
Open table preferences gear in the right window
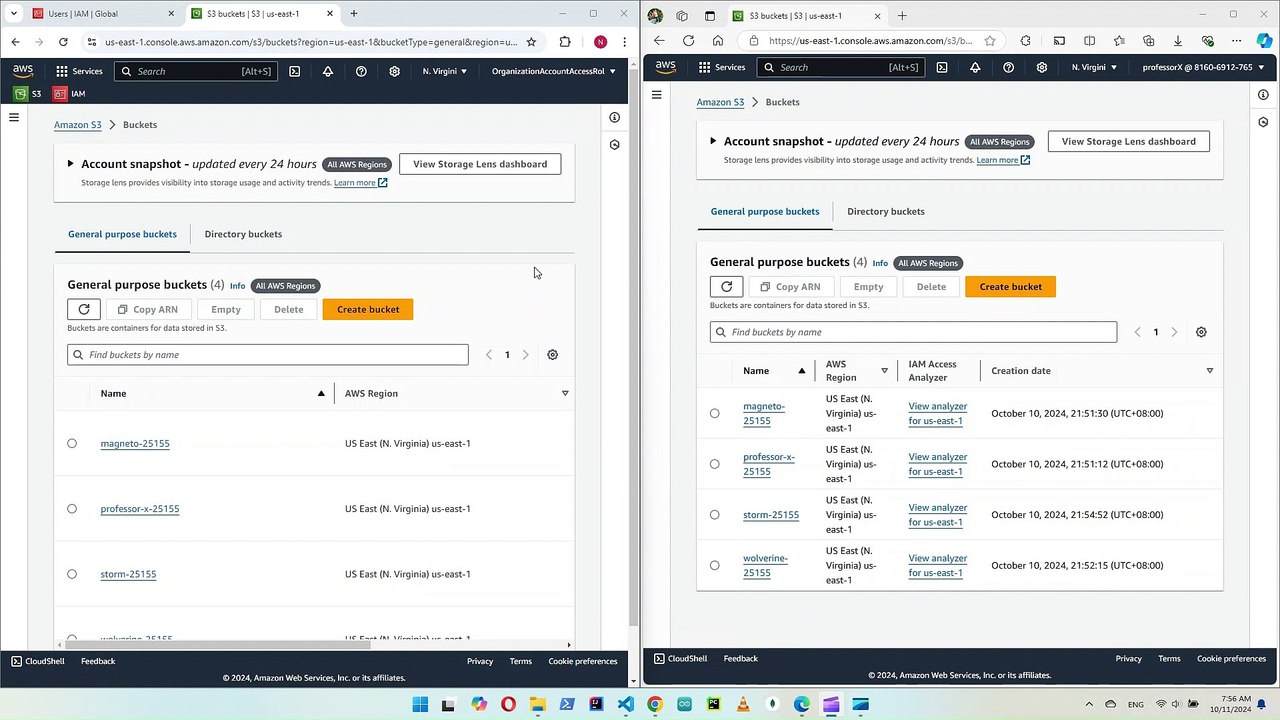click(x=1201, y=332)
